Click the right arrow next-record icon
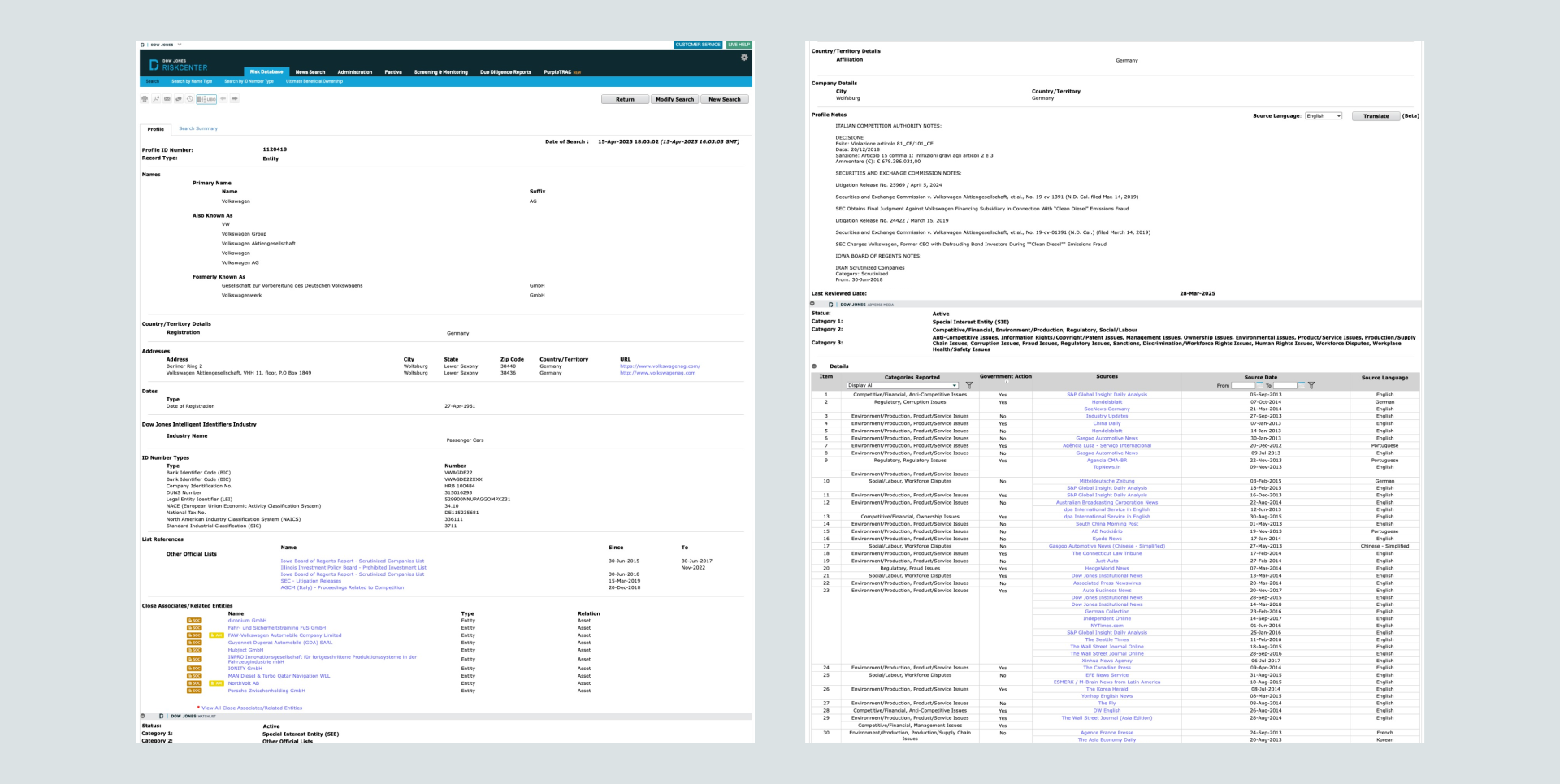Viewport: 1560px width, 784px height. point(235,99)
